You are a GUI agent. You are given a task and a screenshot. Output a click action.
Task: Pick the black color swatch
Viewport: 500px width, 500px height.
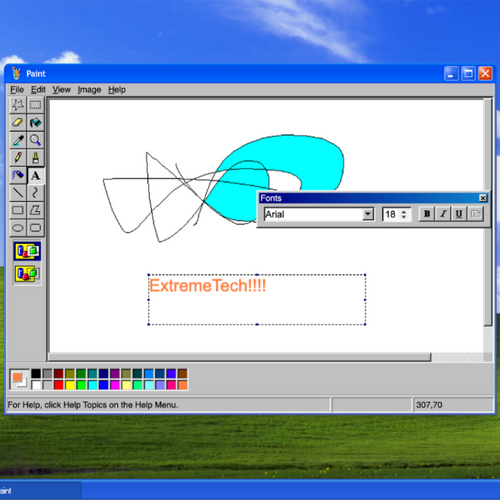coord(36,374)
